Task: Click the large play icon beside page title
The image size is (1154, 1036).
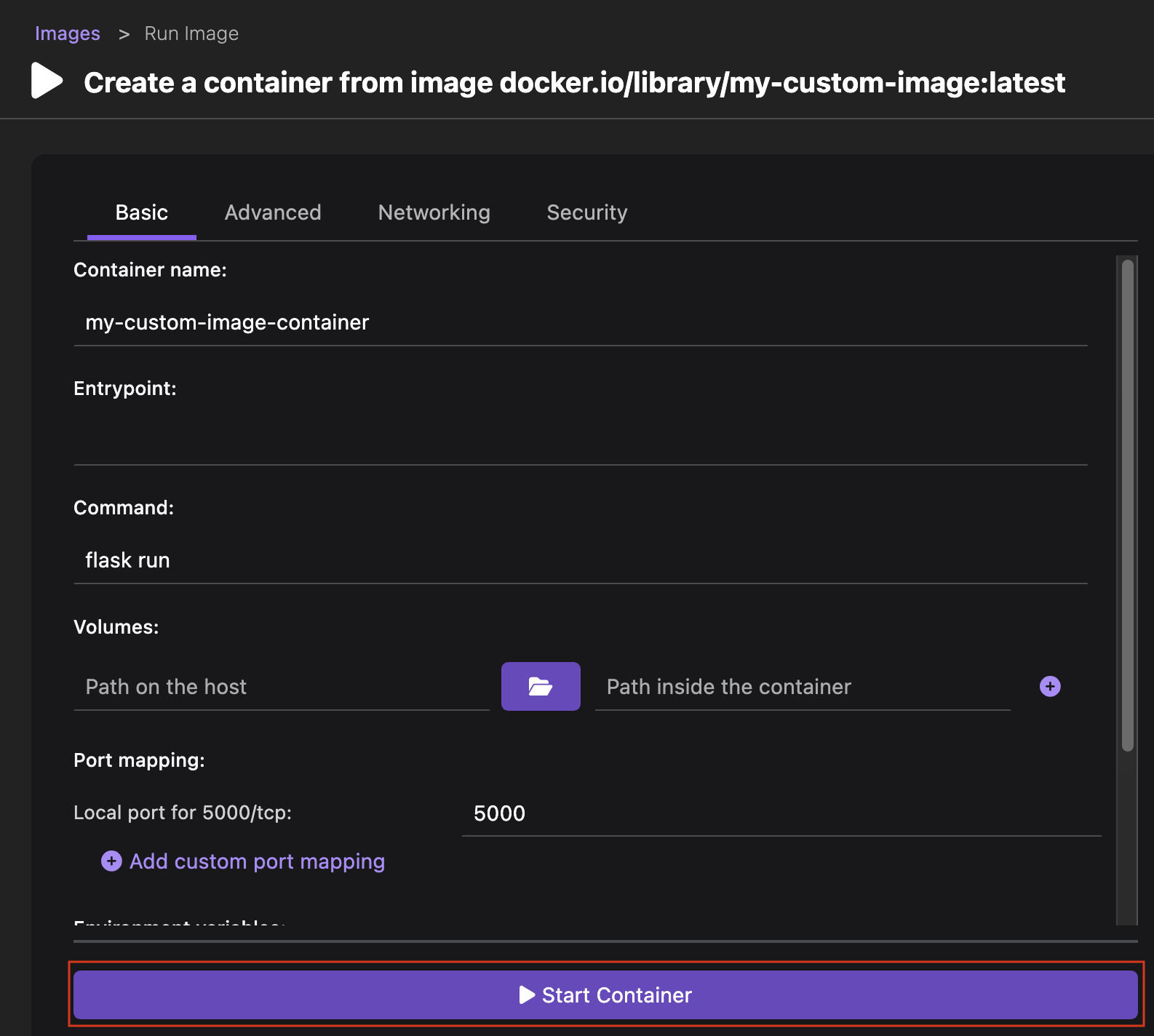Action: tap(47, 81)
